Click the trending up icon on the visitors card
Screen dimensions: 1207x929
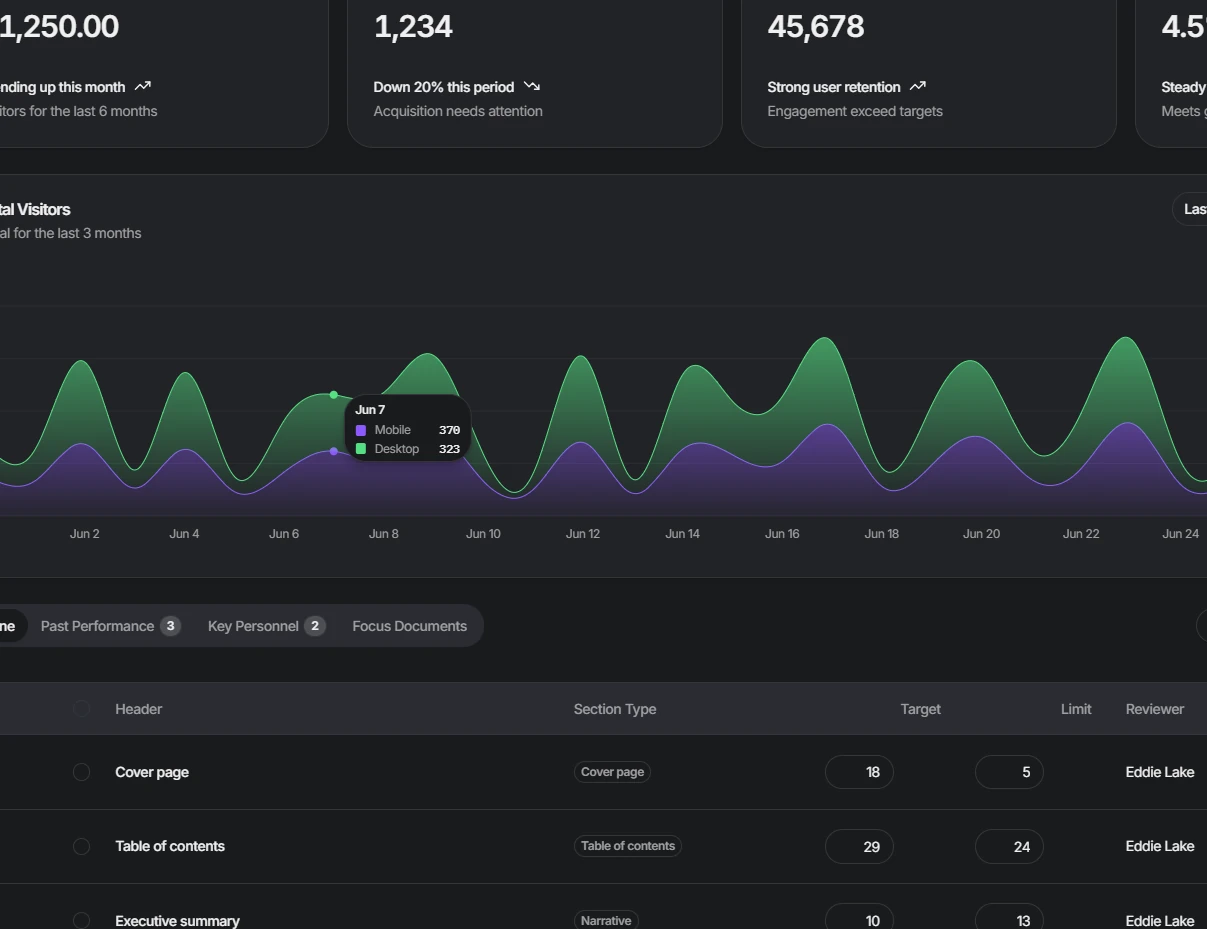coord(141,86)
